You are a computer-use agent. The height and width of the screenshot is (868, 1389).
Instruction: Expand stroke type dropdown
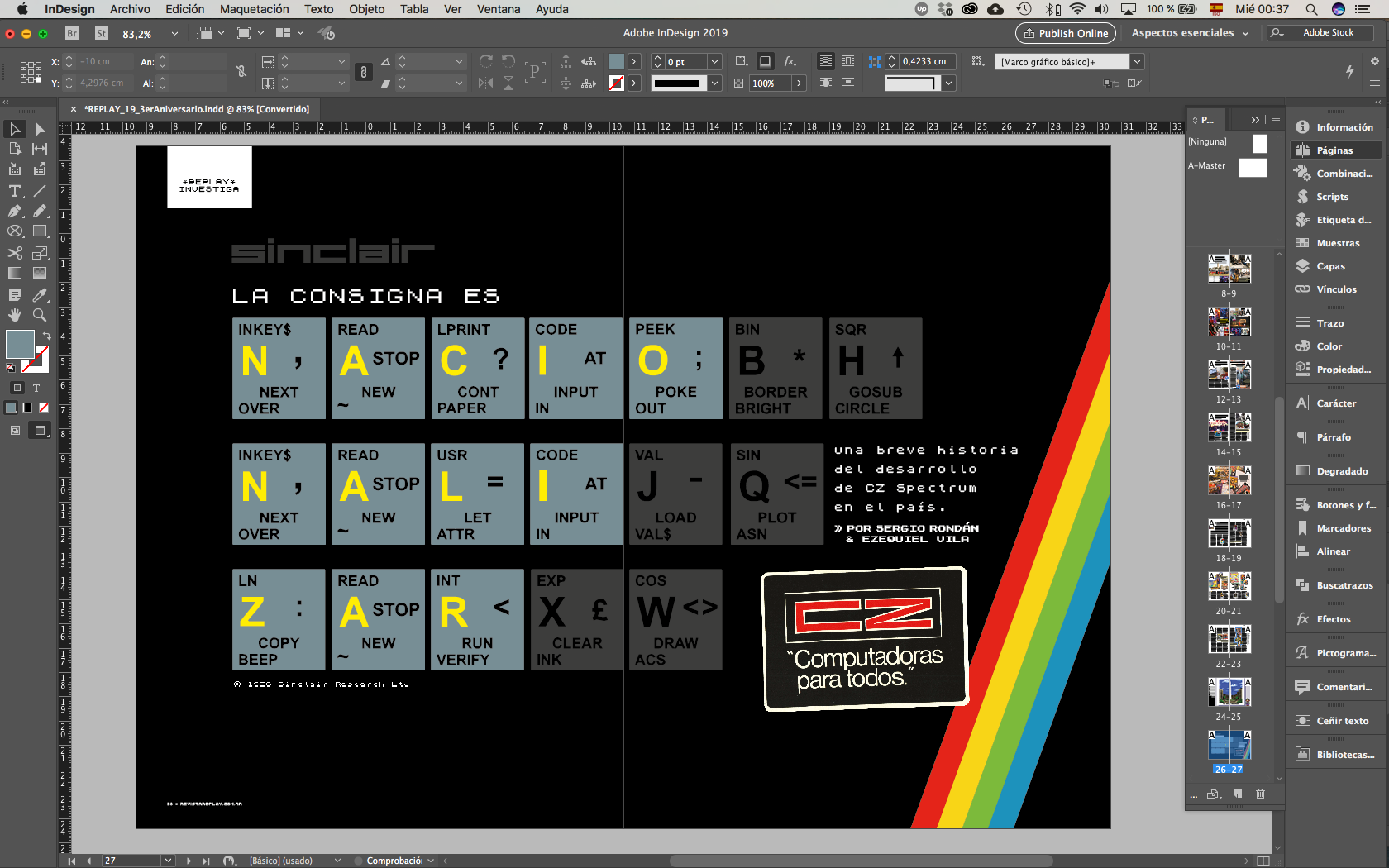(714, 83)
